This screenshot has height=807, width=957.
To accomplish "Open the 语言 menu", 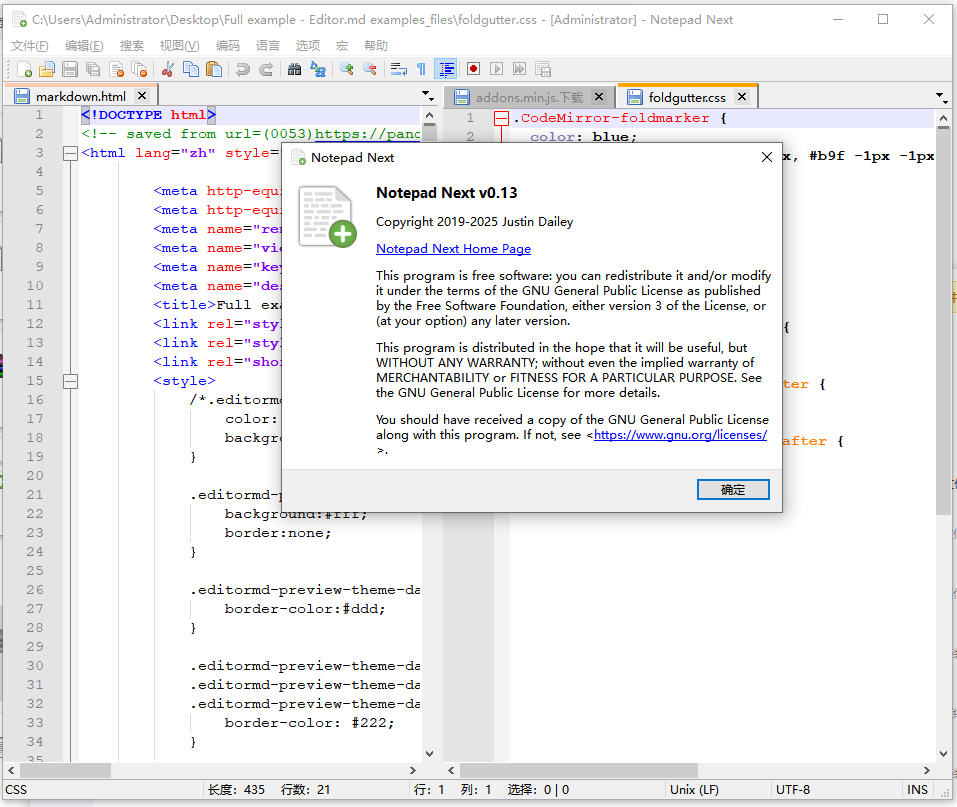I will click(x=268, y=45).
